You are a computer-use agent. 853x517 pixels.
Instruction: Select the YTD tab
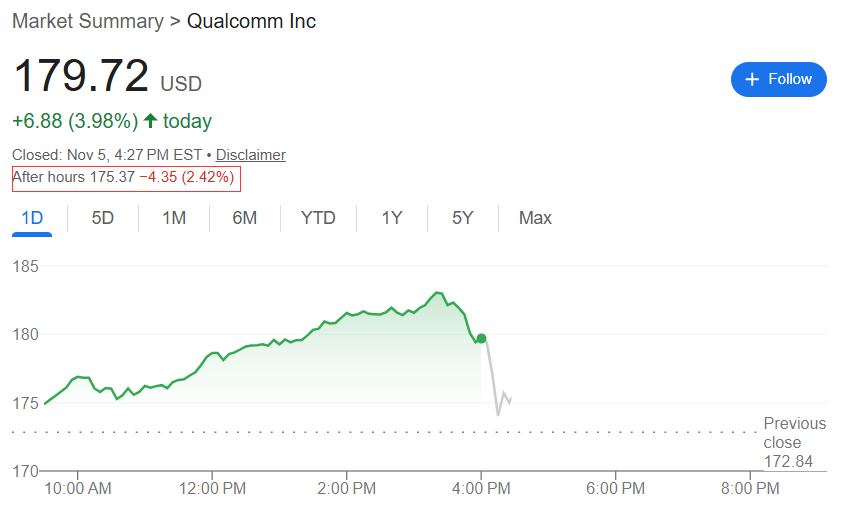[x=318, y=218]
